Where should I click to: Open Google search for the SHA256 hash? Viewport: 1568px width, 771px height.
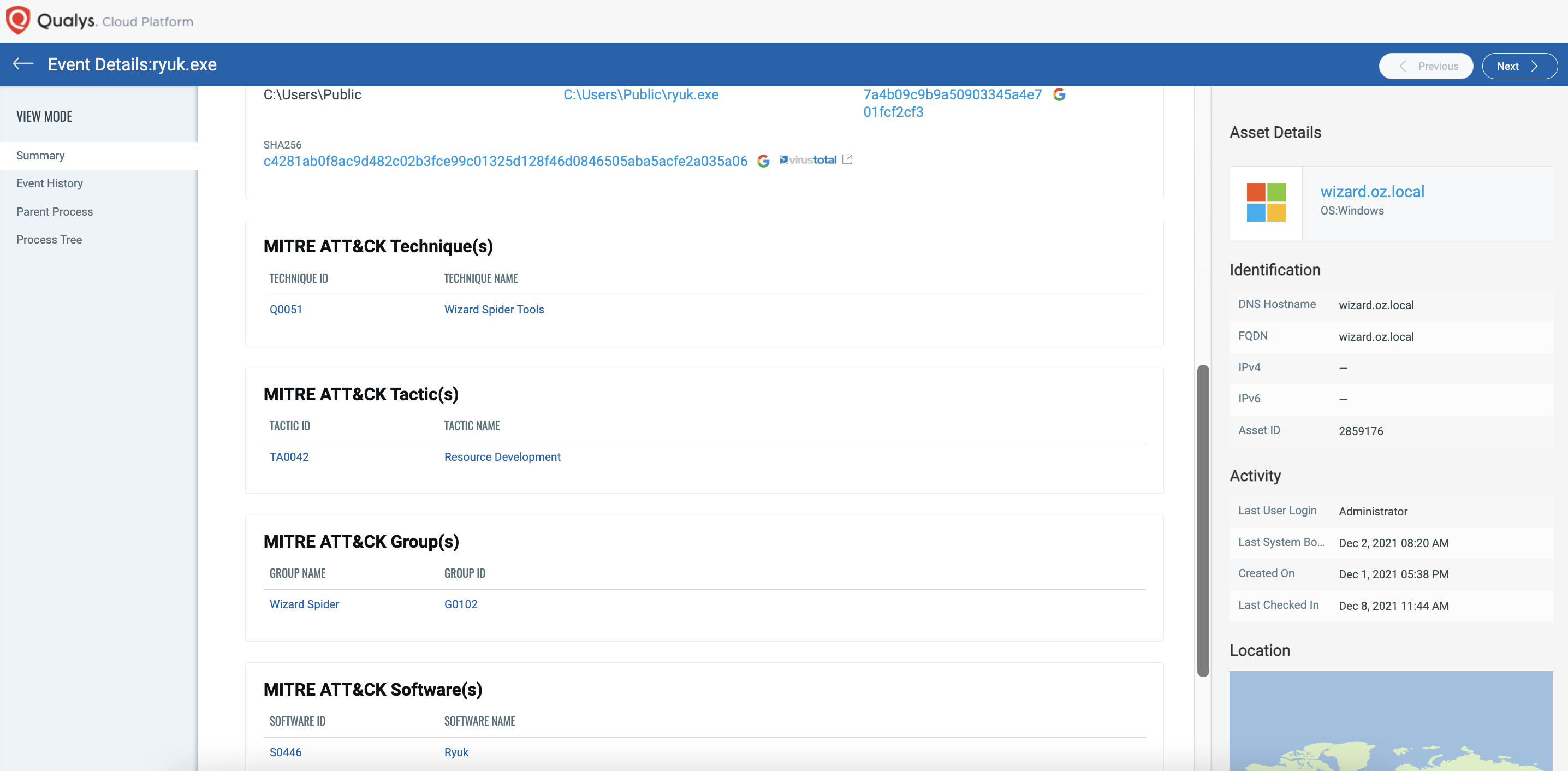(x=763, y=162)
